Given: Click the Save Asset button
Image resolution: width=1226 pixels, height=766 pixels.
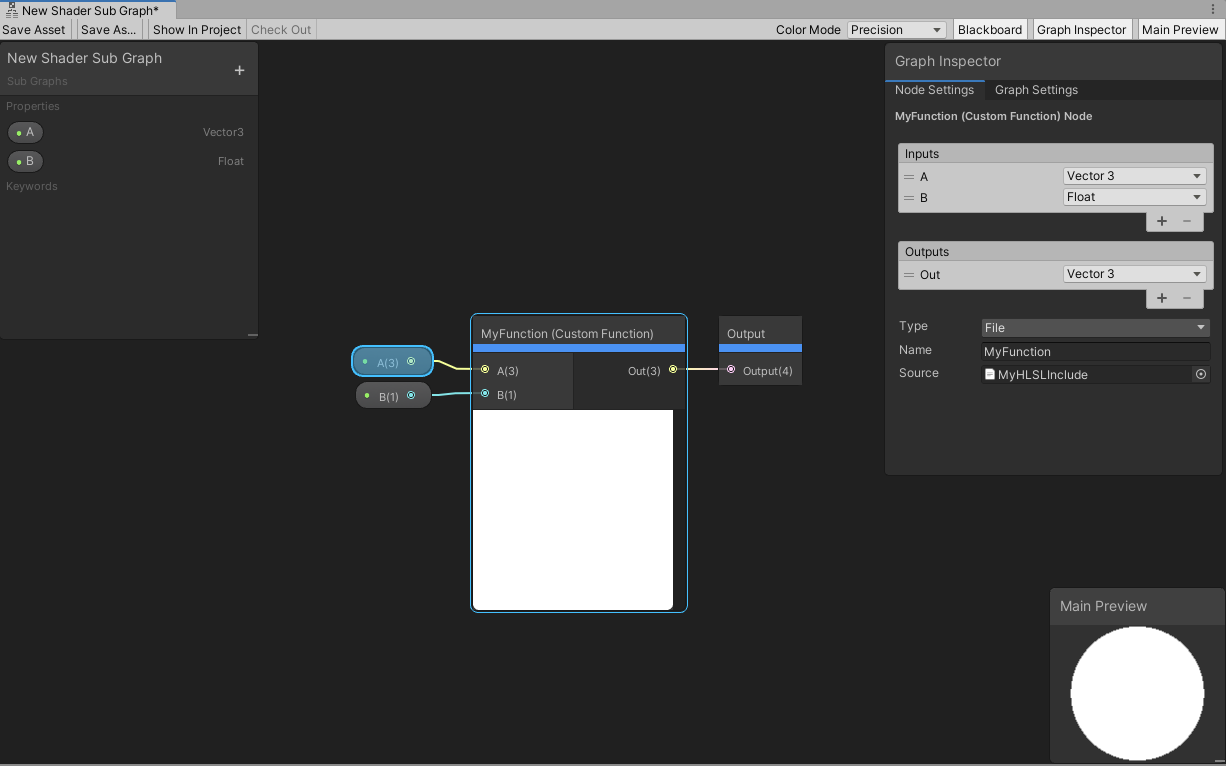Looking at the screenshot, I should [x=34, y=30].
